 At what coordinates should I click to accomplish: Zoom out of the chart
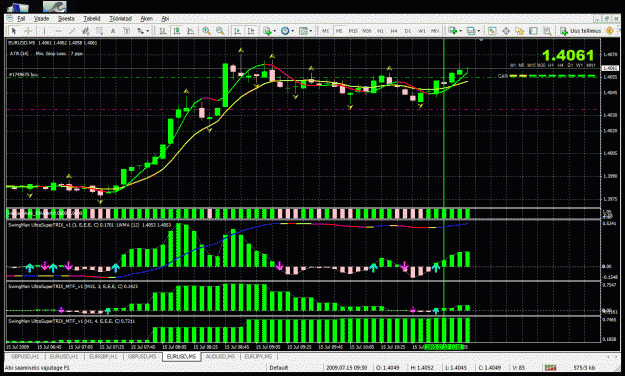pyautogui.click(x=220, y=31)
